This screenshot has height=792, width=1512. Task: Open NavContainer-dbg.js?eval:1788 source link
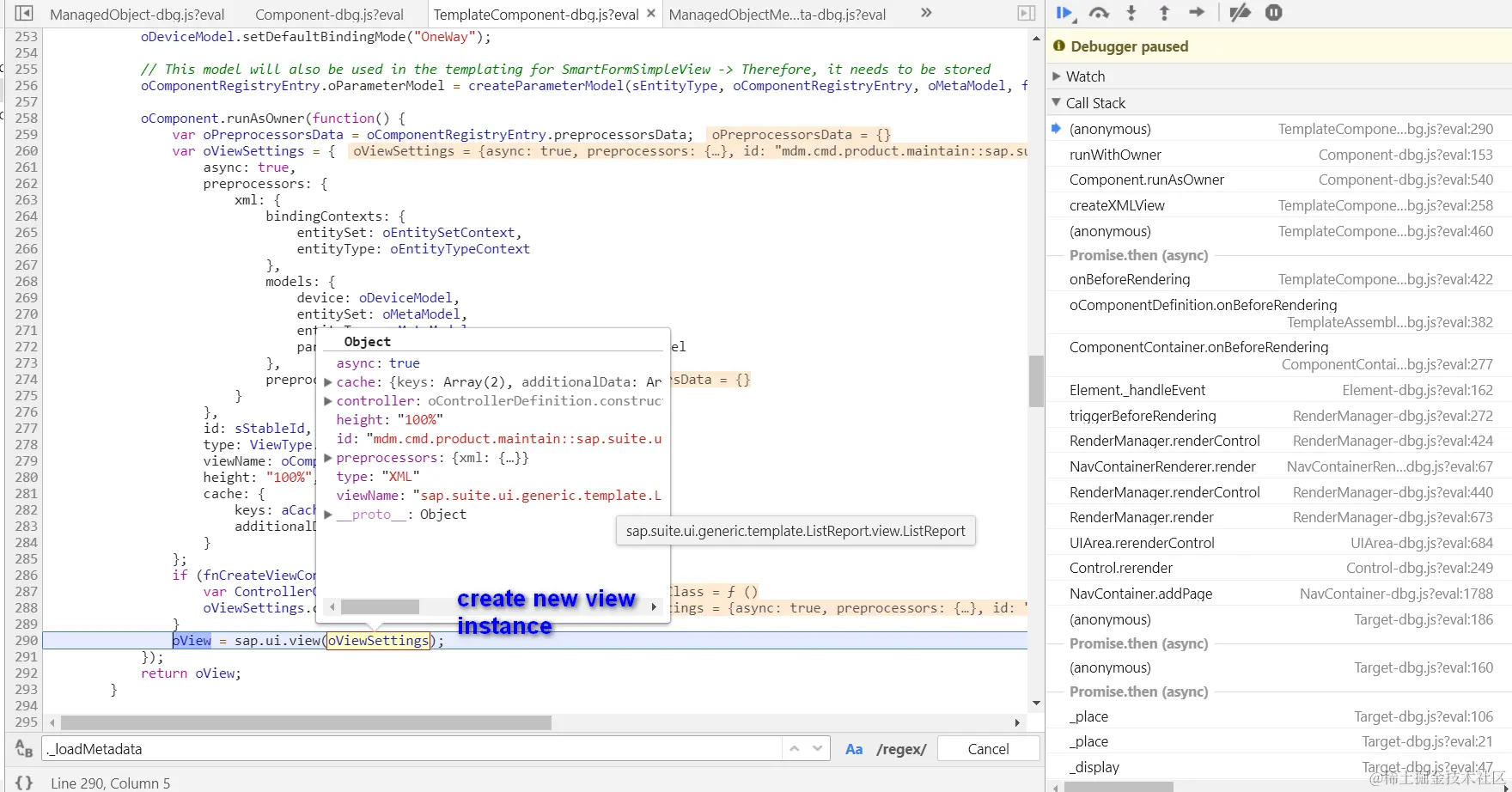[1397, 594]
